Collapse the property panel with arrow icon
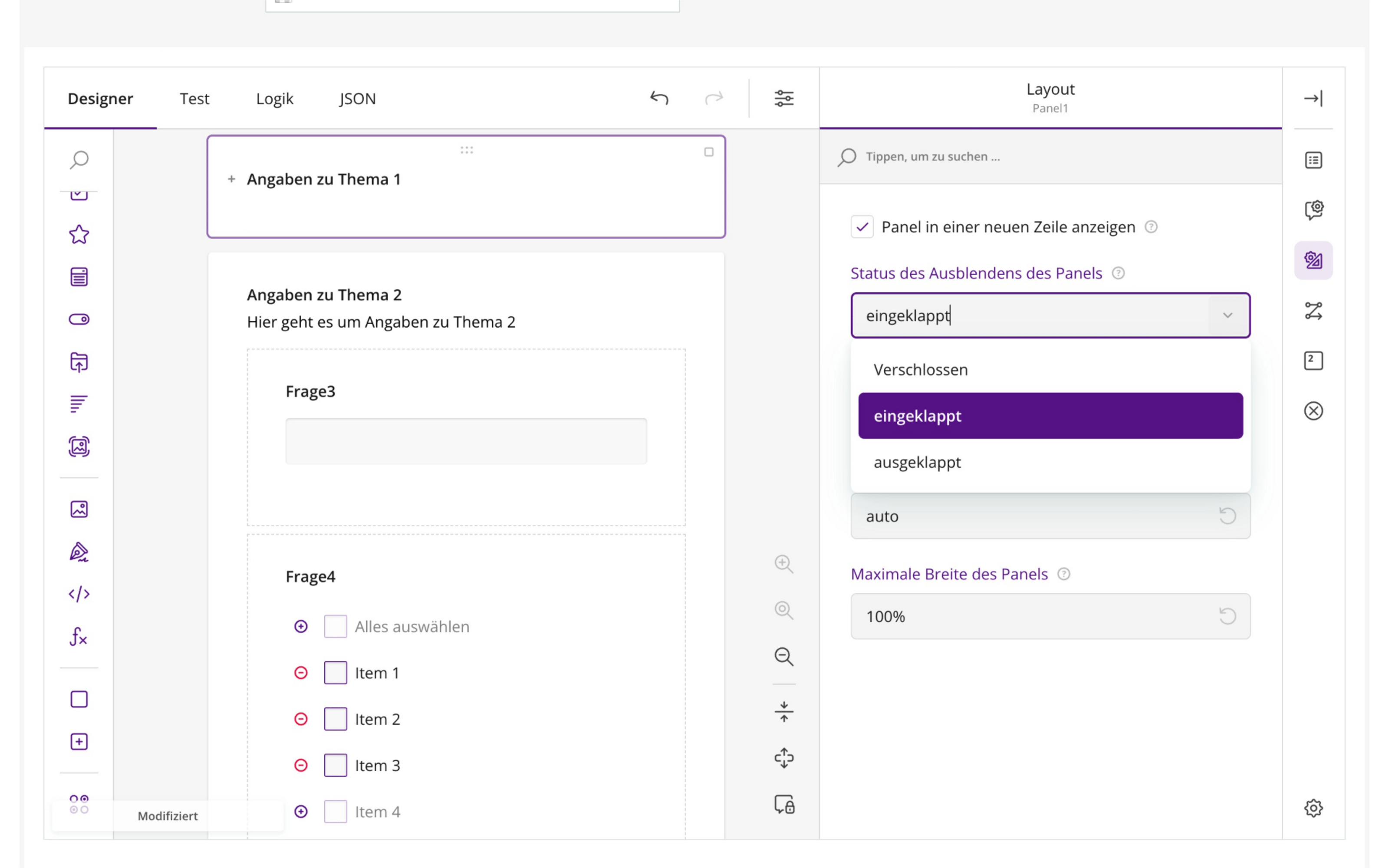1389x868 pixels. click(1313, 98)
